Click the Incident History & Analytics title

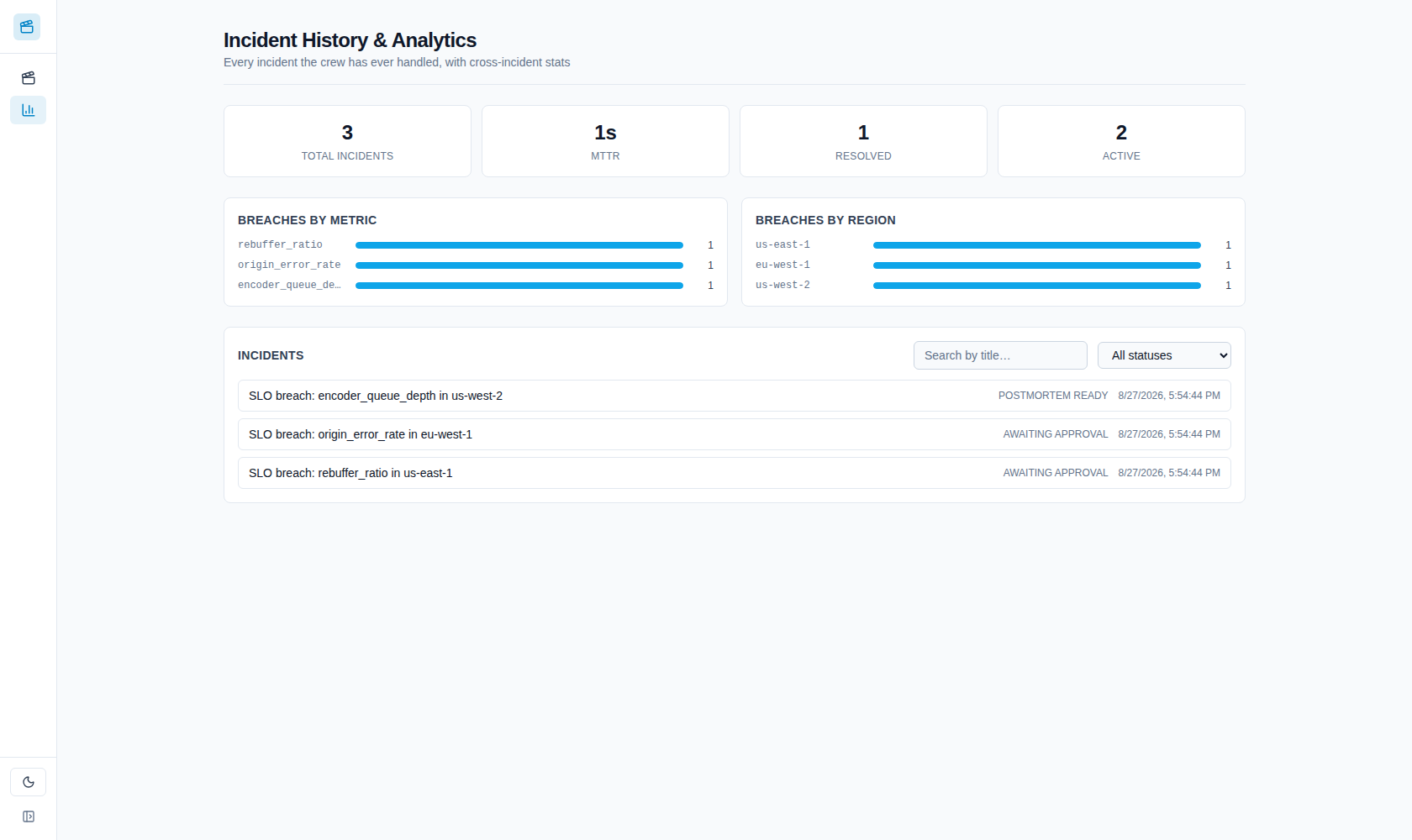350,40
